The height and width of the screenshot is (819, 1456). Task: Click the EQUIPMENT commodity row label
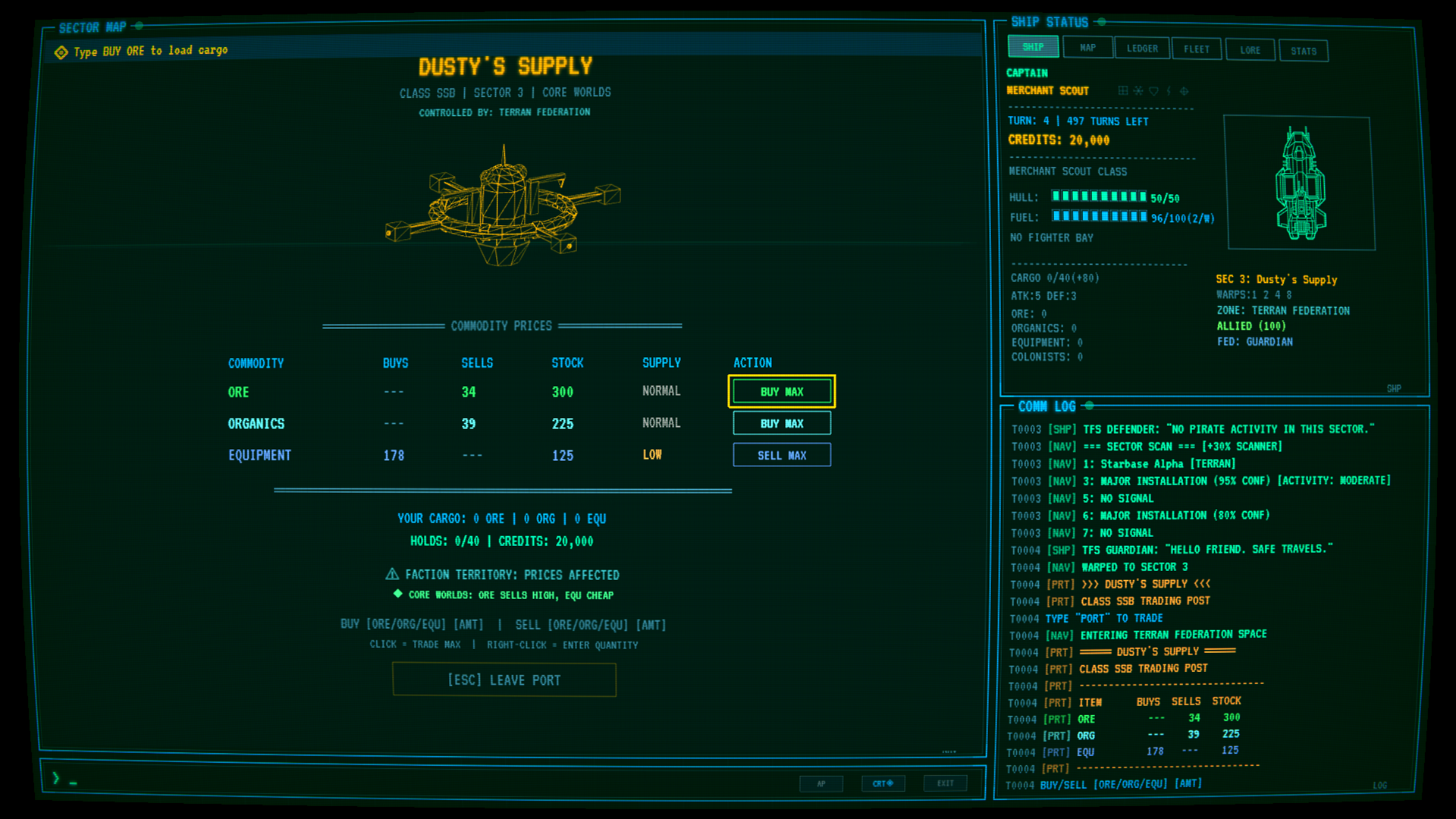pos(259,455)
